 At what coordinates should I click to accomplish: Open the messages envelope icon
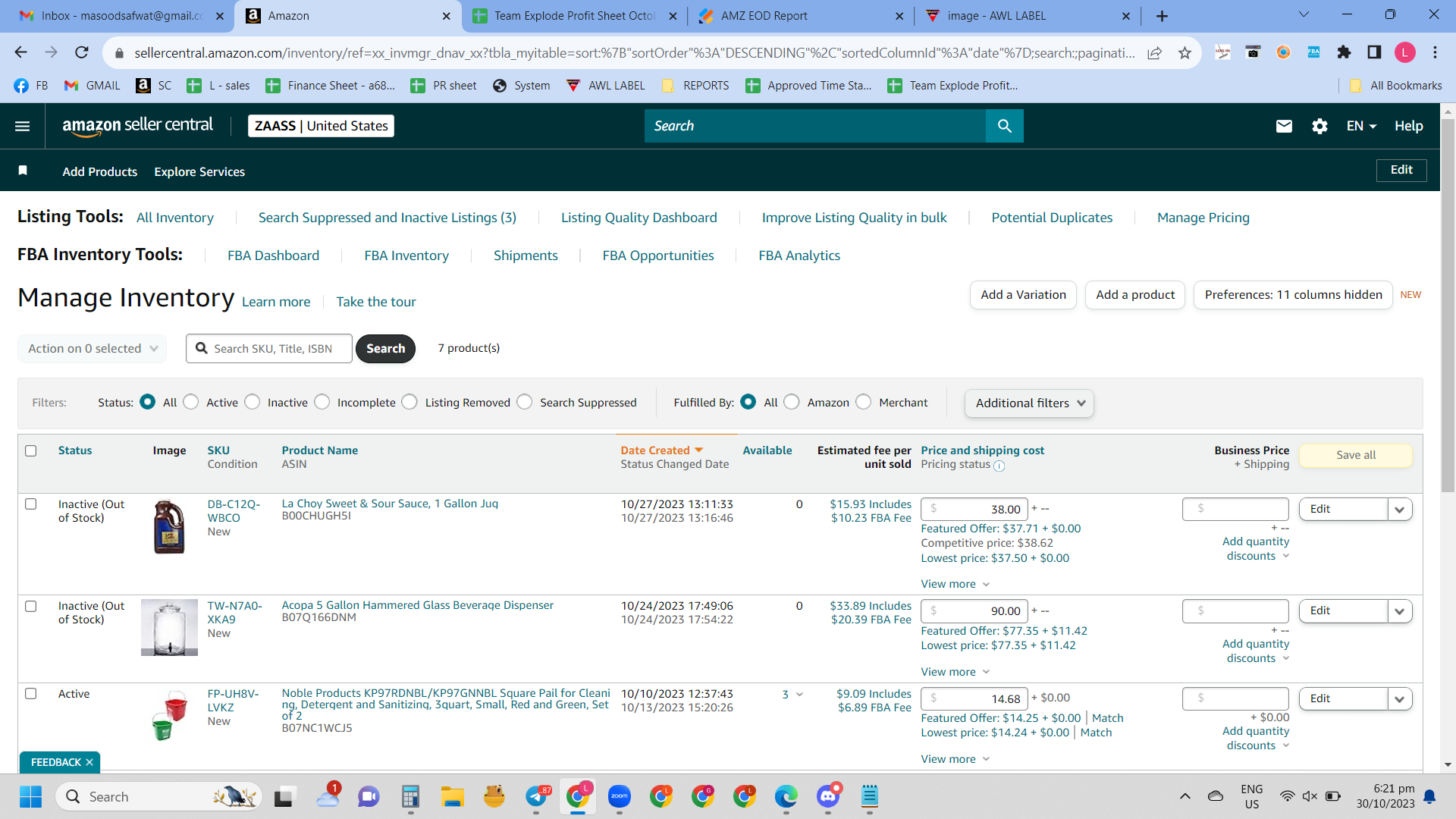tap(1284, 126)
